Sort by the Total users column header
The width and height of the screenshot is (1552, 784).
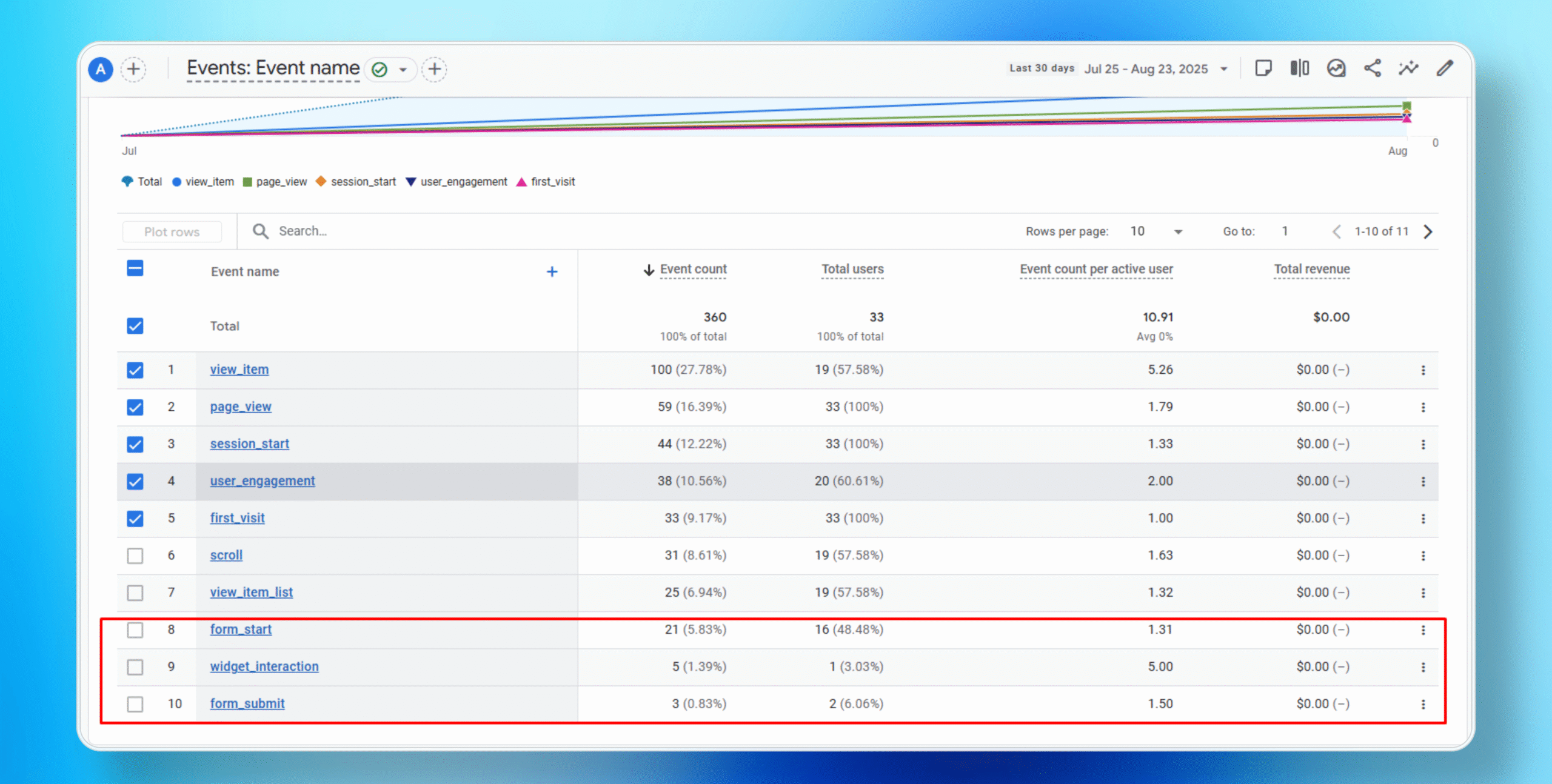(x=852, y=269)
